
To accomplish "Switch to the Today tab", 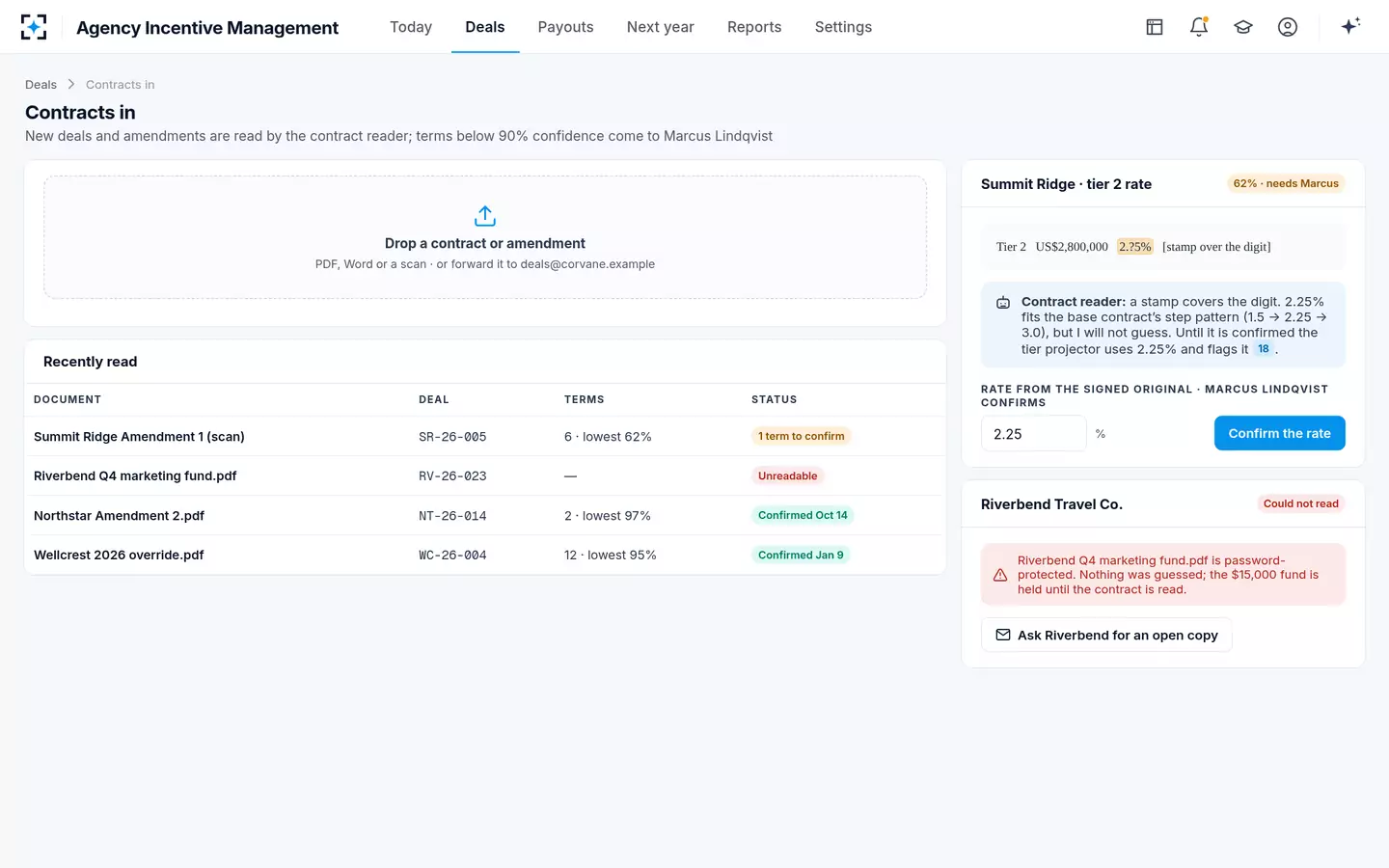I will pos(411,27).
